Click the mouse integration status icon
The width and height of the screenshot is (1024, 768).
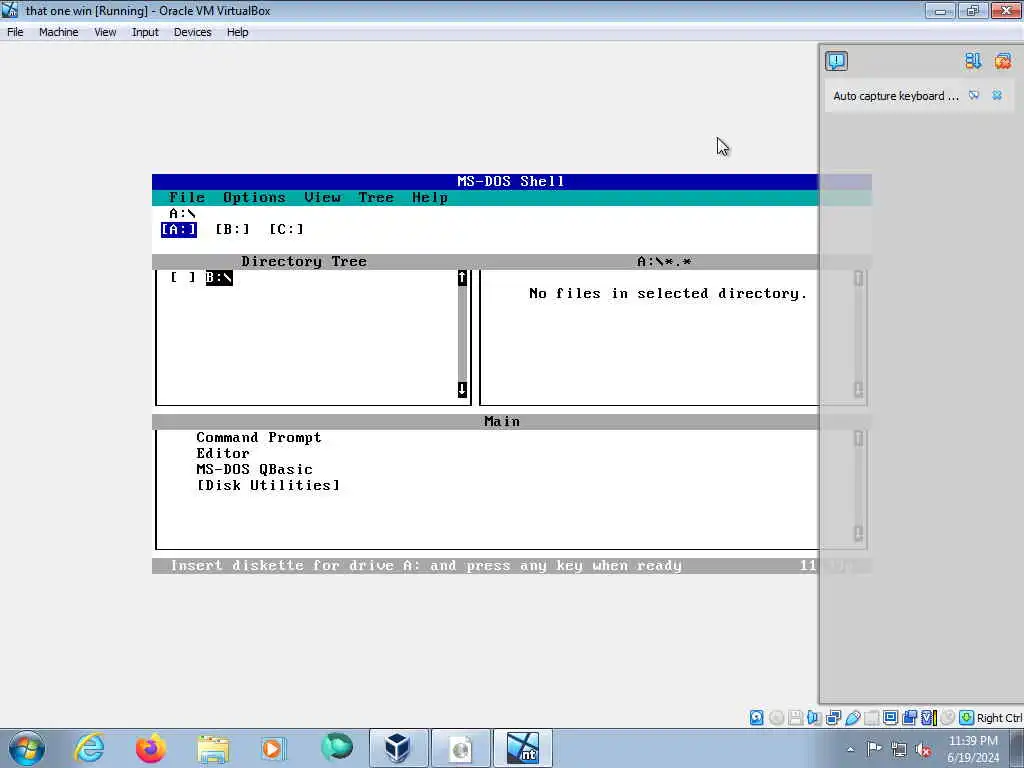point(948,718)
